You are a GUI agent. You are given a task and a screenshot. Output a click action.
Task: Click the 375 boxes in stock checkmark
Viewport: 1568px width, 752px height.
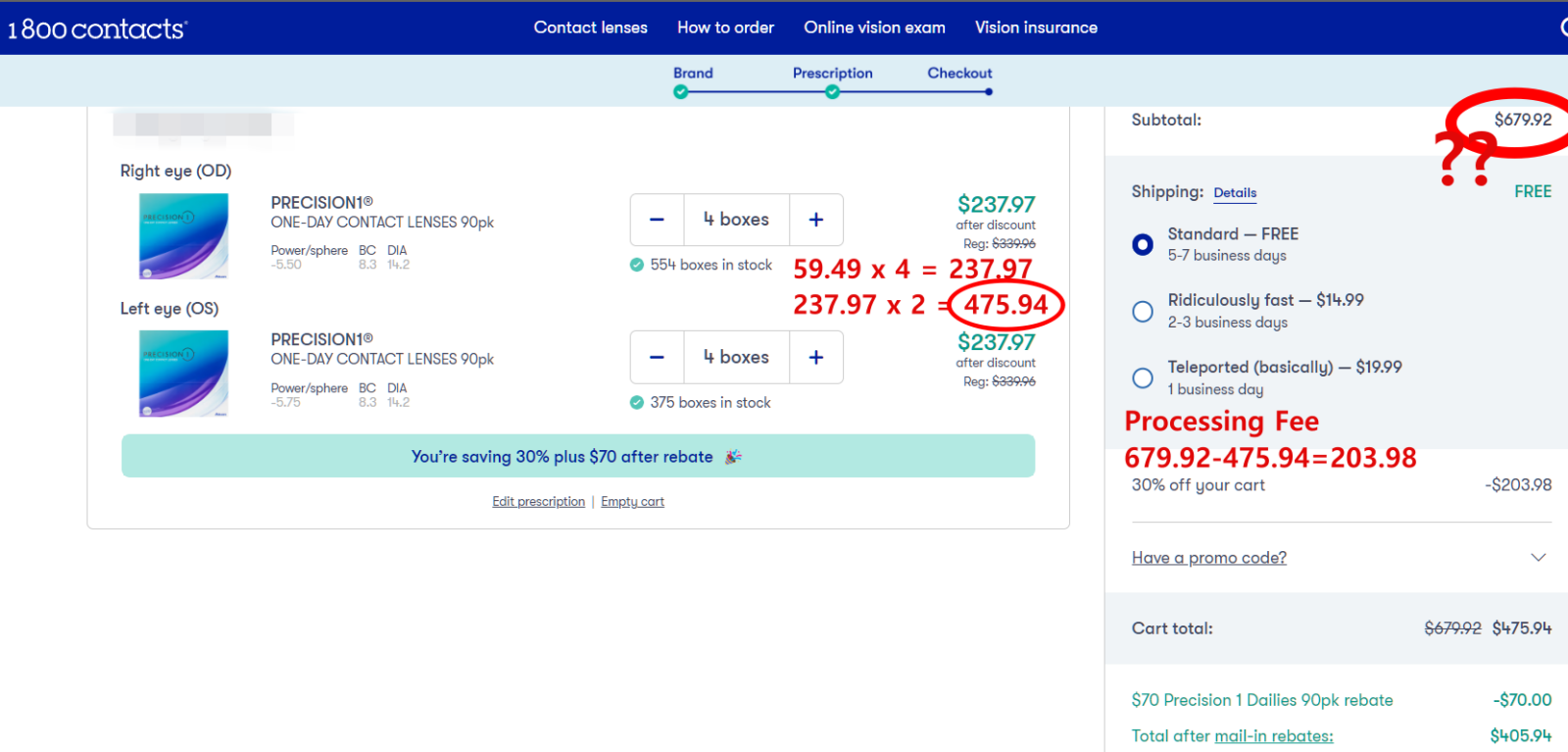click(x=637, y=402)
